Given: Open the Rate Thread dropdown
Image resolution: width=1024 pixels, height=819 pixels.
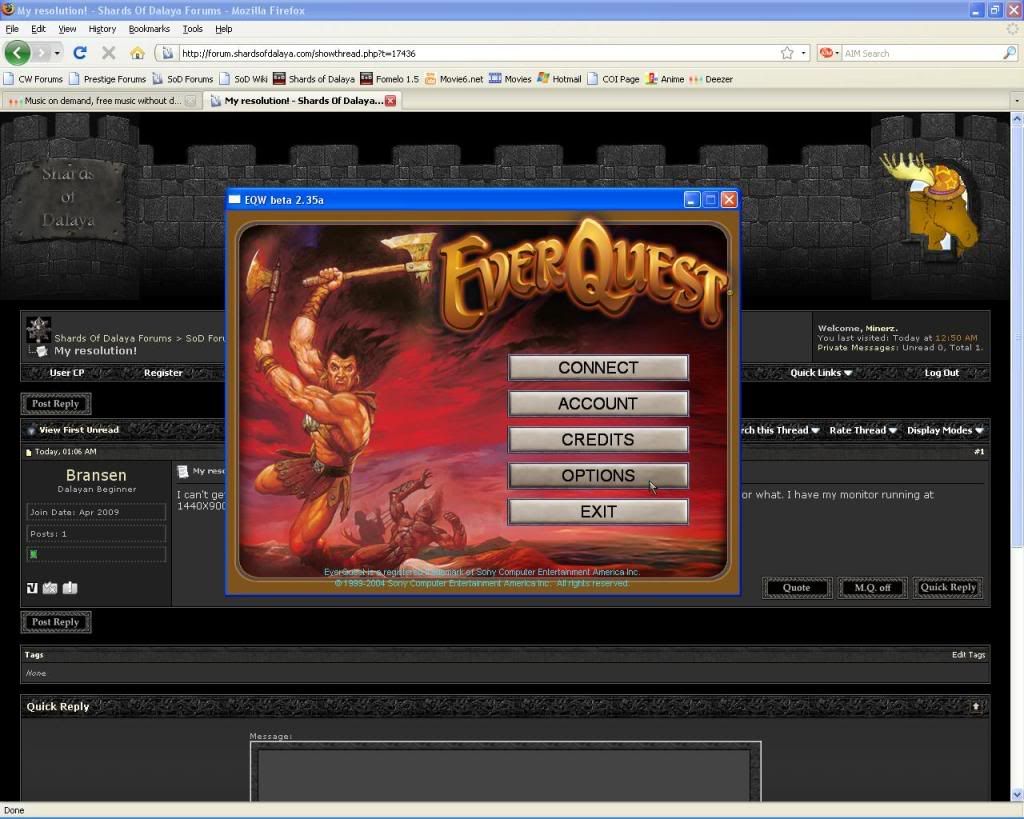Looking at the screenshot, I should coord(863,430).
